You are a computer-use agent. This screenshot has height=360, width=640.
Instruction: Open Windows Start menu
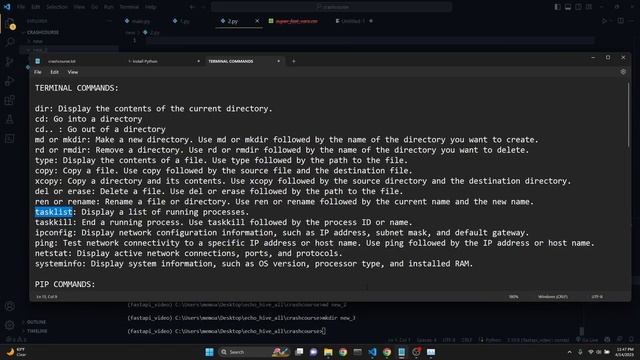click(209, 352)
